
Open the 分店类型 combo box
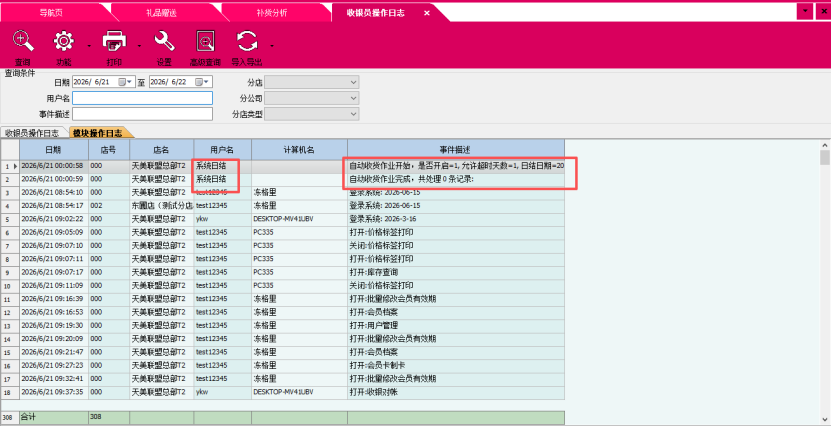pyautogui.click(x=312, y=114)
